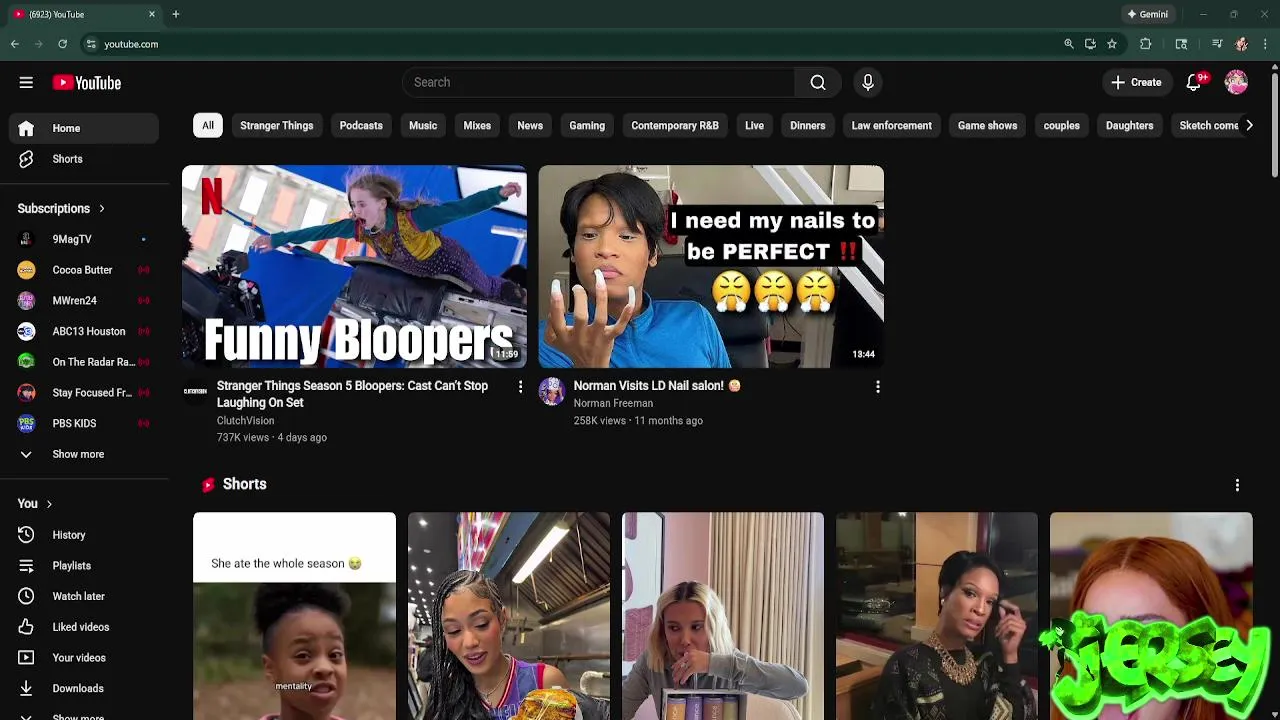The width and height of the screenshot is (1280, 720).
Task: Bookmark this page with star icon
Action: [x=1112, y=44]
